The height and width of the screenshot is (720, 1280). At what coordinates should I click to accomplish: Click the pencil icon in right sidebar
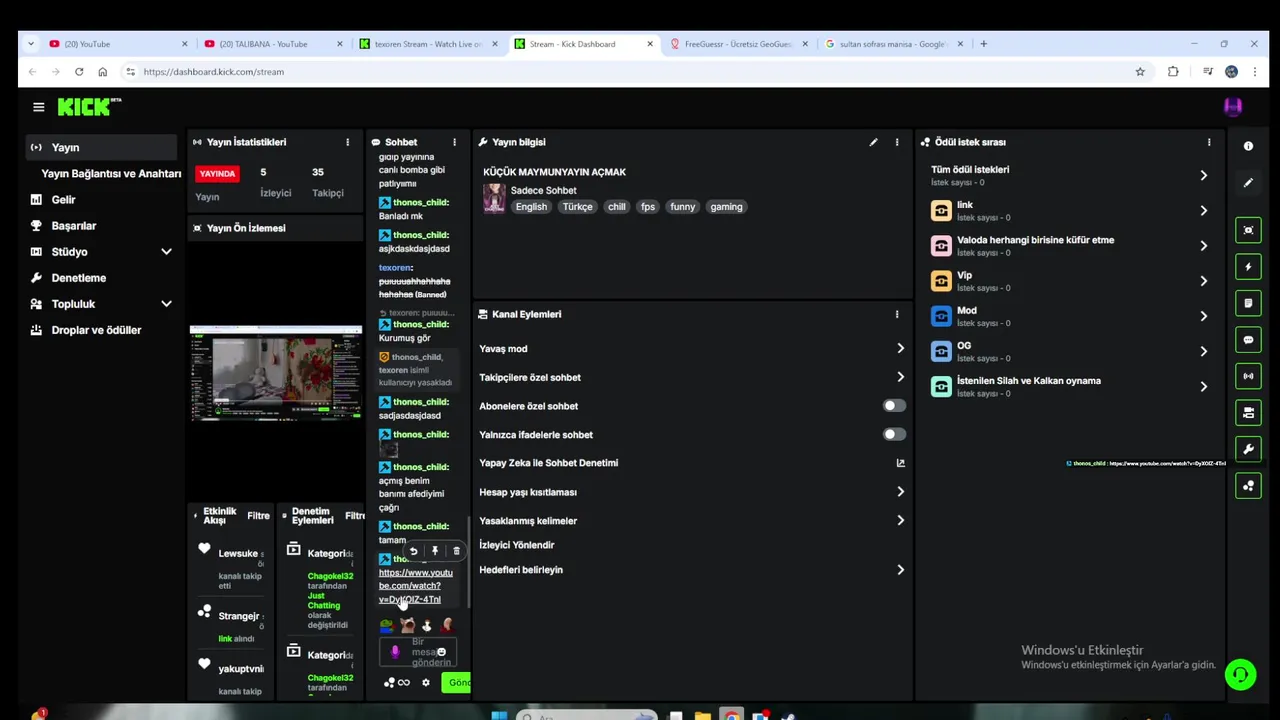tap(1248, 183)
